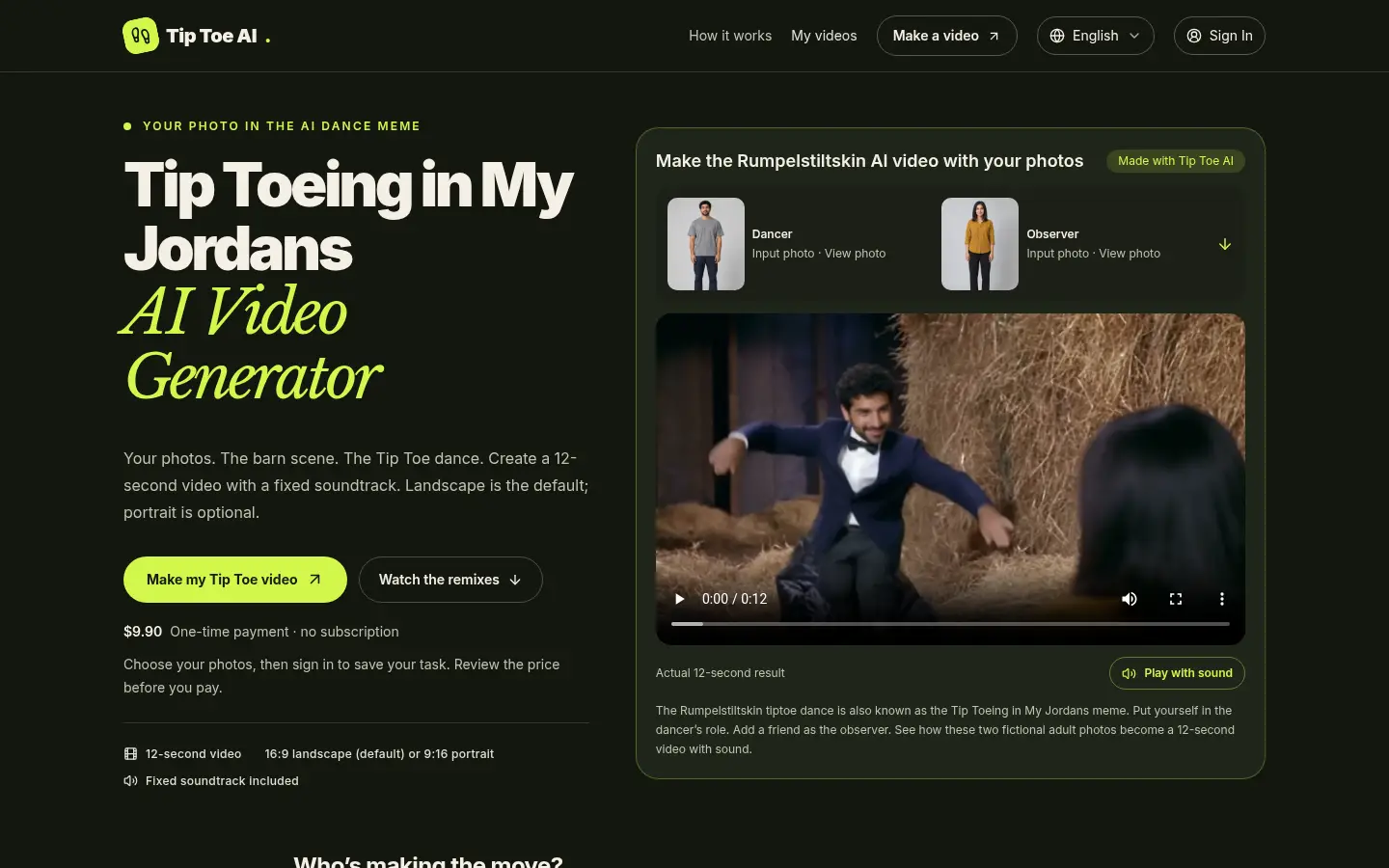Click the Actual 12-second result caption
The height and width of the screenshot is (868, 1389).
click(x=721, y=673)
